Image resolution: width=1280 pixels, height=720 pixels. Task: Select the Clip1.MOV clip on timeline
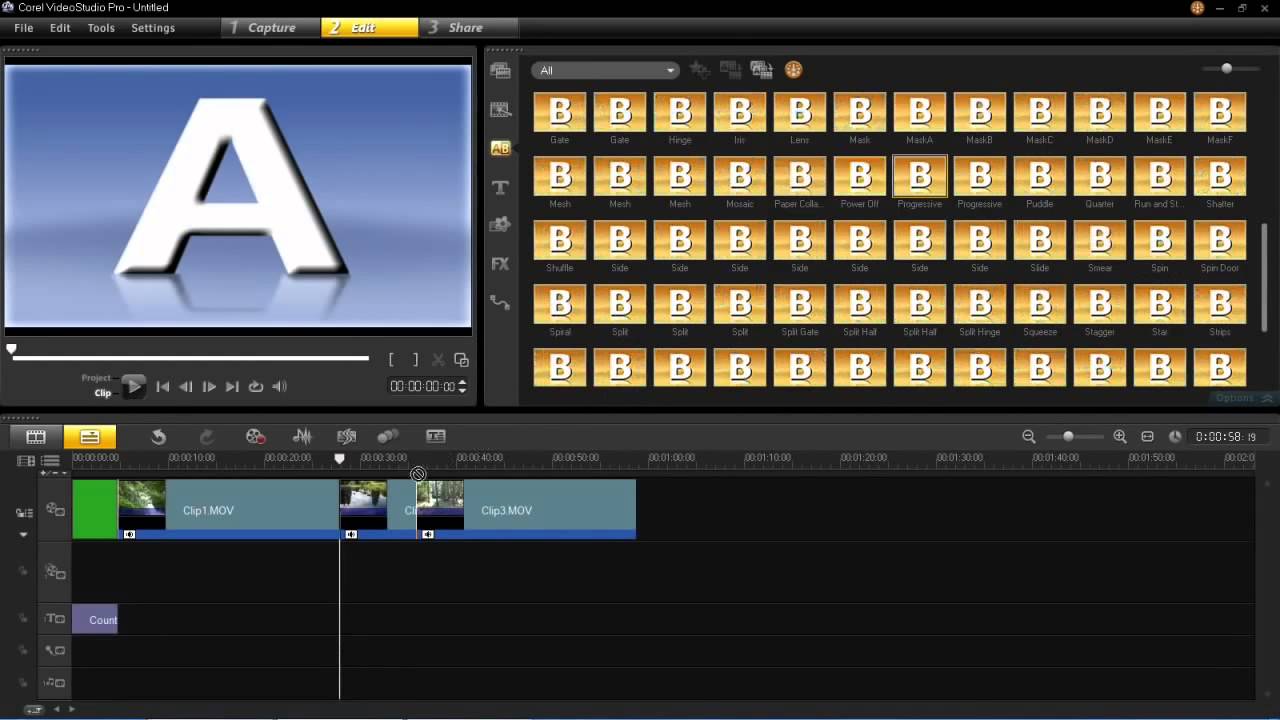229,510
